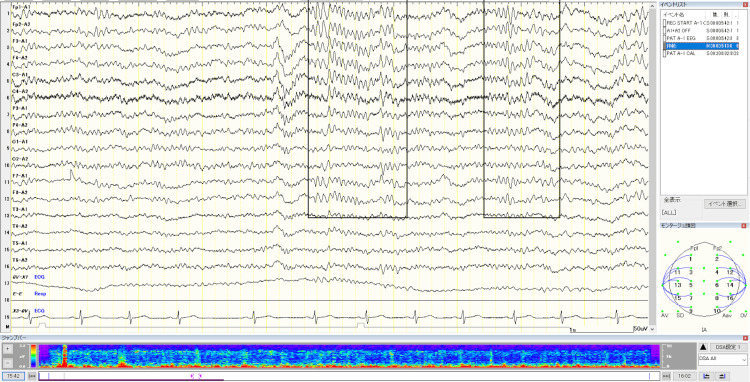Click the pink position marker on timeline
The width and height of the screenshot is (750, 382).
coord(196,376)
